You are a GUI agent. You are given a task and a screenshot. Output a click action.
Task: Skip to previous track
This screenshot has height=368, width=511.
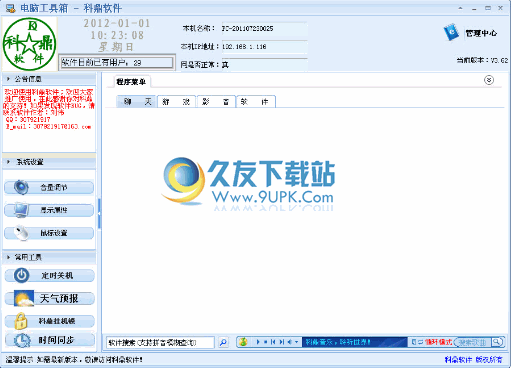coord(273,342)
